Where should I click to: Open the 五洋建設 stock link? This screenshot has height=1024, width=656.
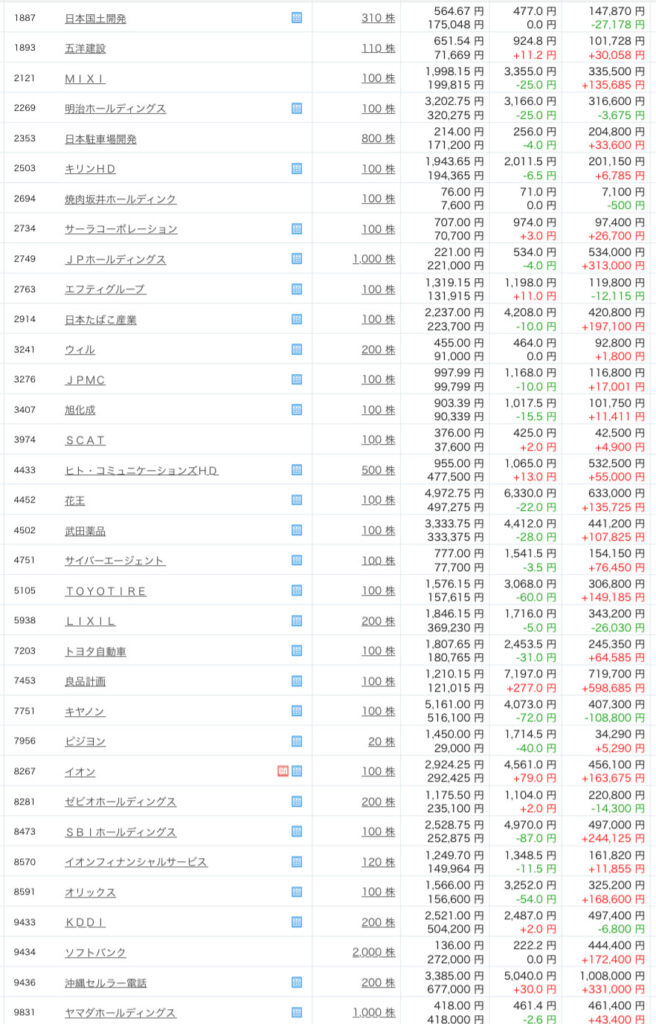tap(85, 48)
